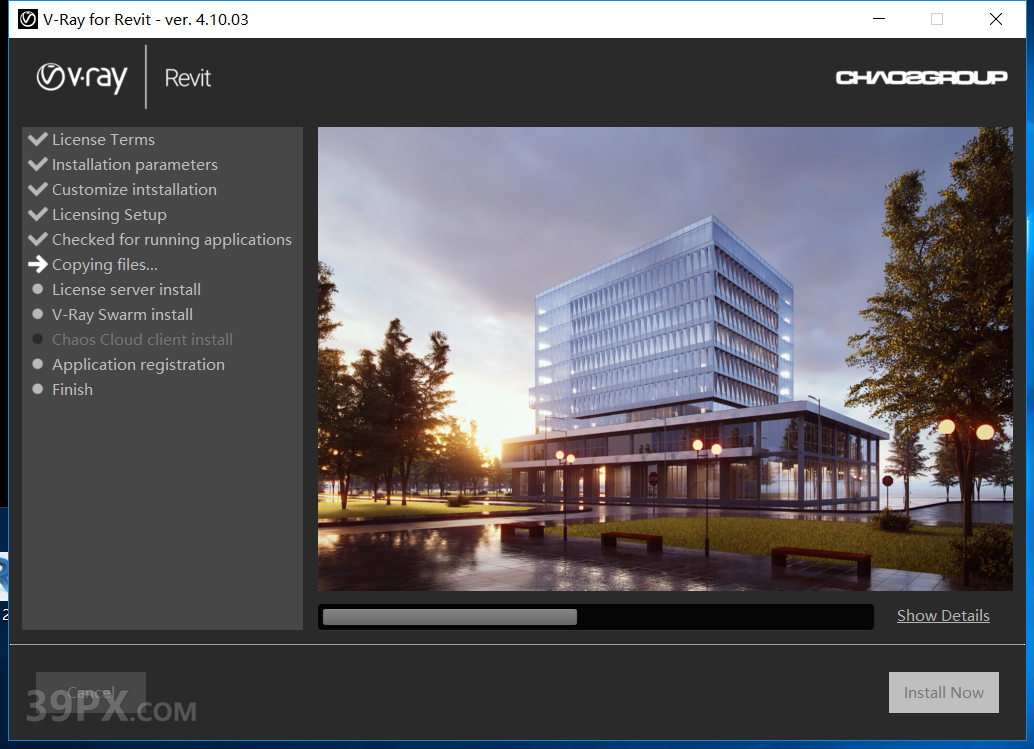The width and height of the screenshot is (1034, 749).
Task: Cancel the installation
Action: click(x=91, y=692)
